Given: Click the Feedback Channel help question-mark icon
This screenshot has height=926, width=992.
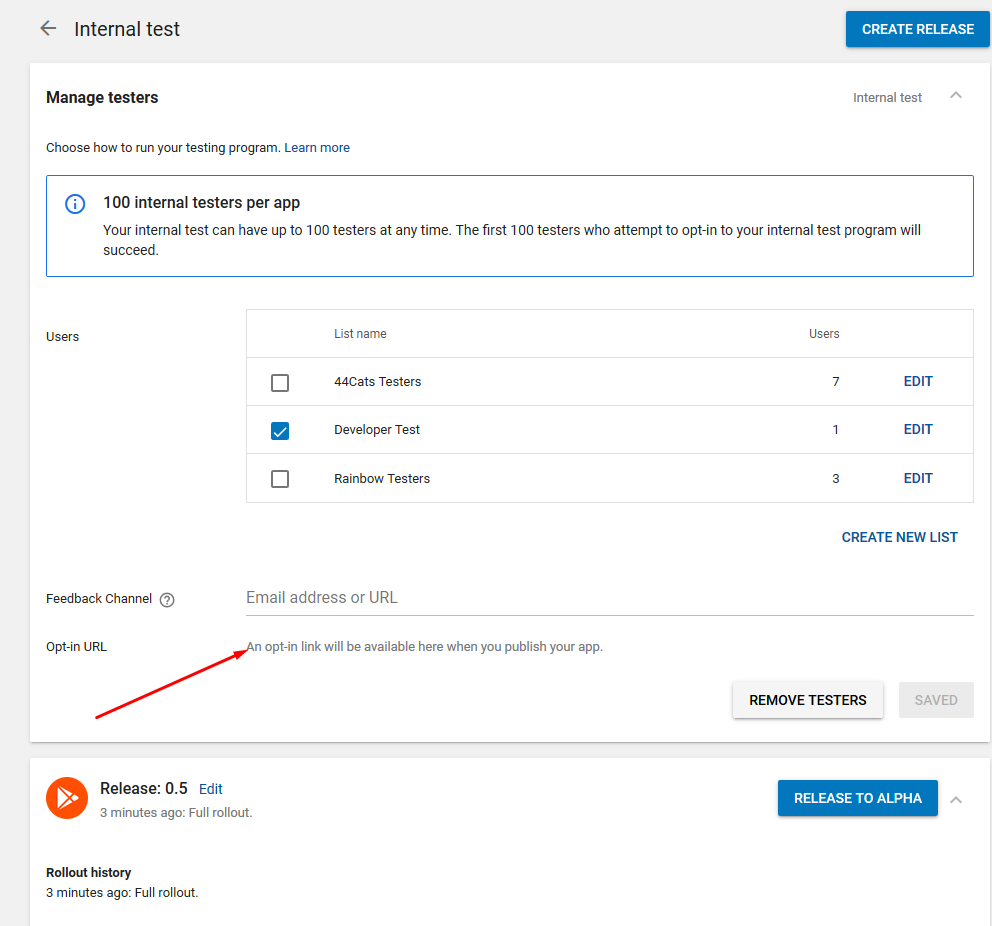Looking at the screenshot, I should pyautogui.click(x=167, y=600).
